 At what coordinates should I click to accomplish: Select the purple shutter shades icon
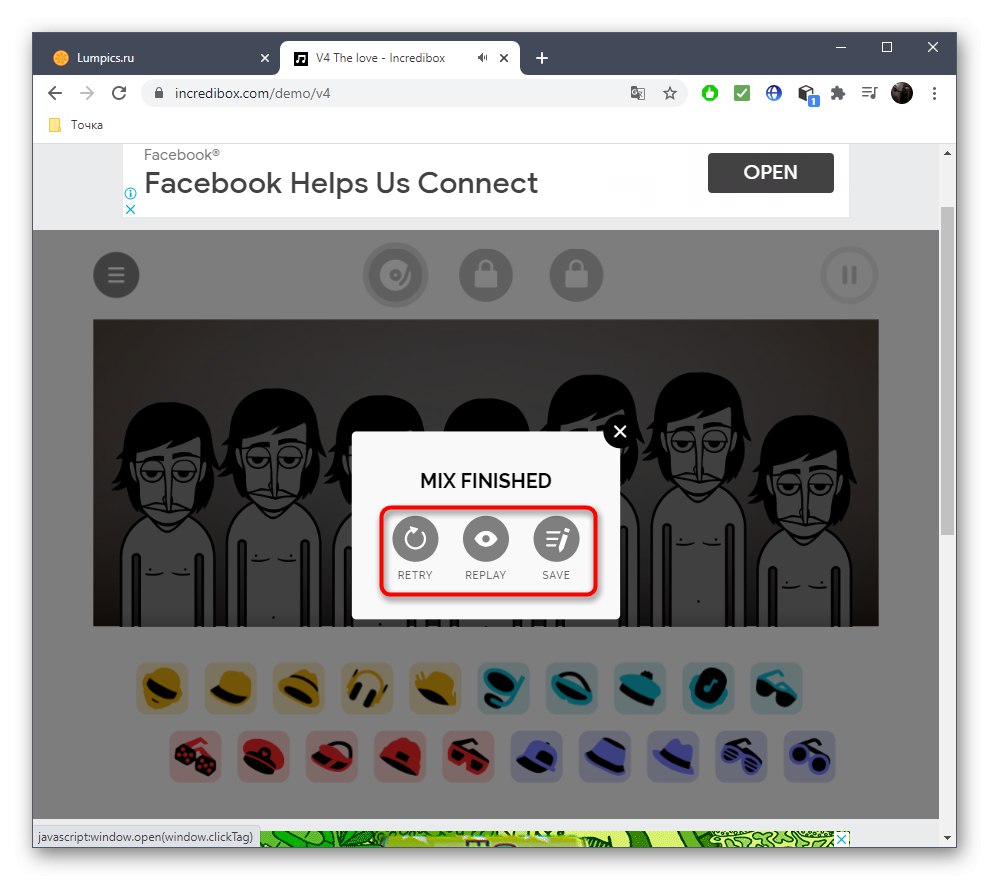click(741, 756)
